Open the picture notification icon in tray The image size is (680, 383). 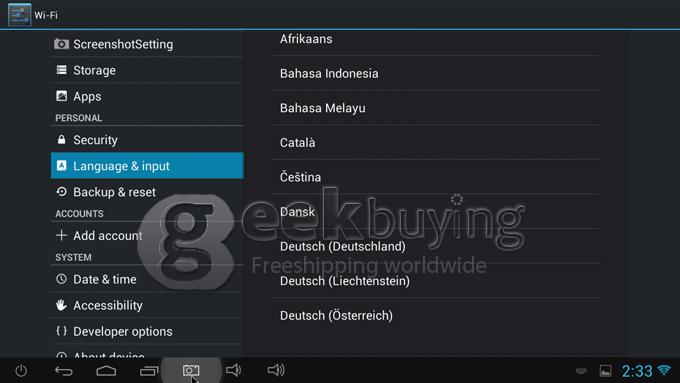coord(605,371)
